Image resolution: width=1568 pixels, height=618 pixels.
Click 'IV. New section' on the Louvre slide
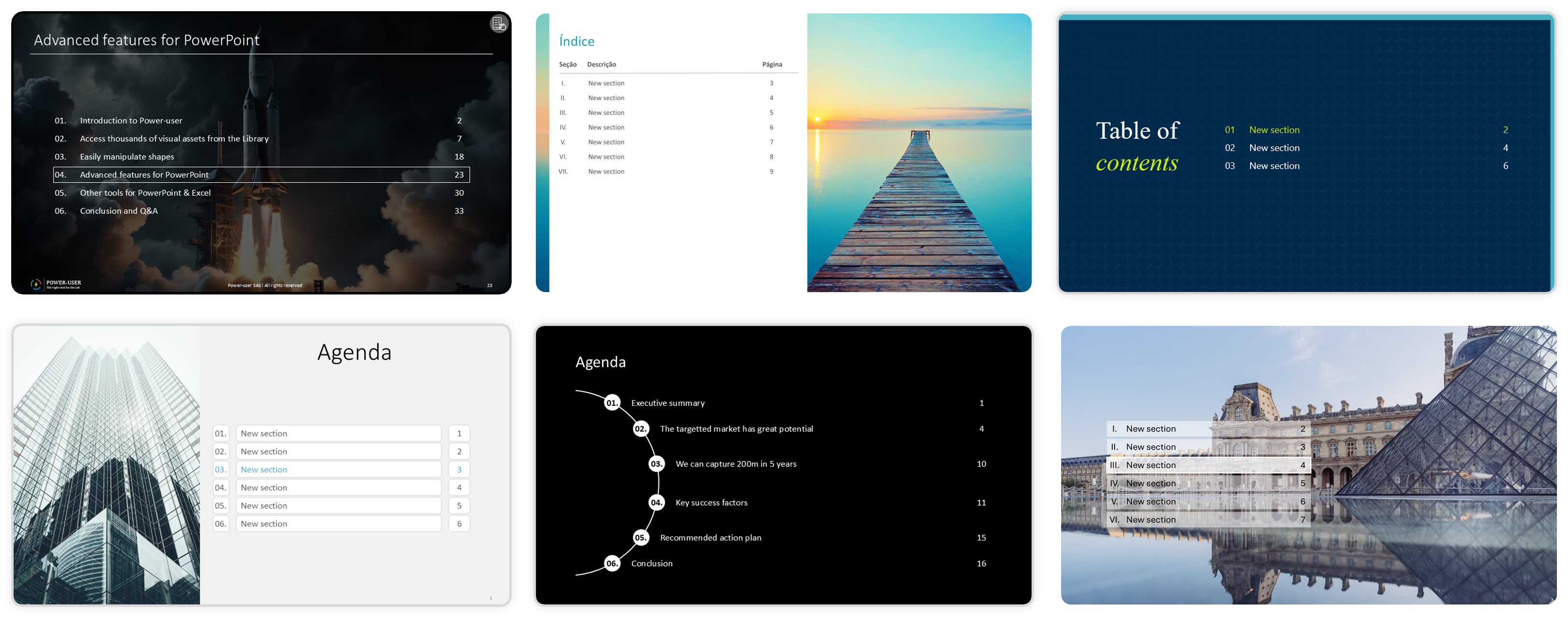point(1208,484)
